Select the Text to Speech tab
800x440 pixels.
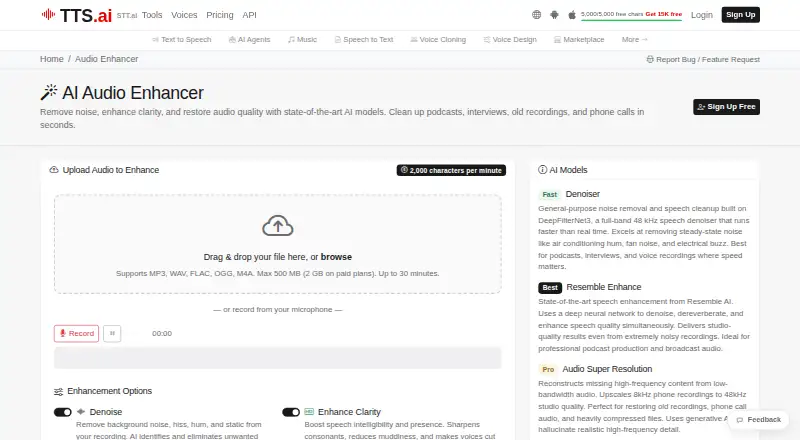(x=182, y=39)
